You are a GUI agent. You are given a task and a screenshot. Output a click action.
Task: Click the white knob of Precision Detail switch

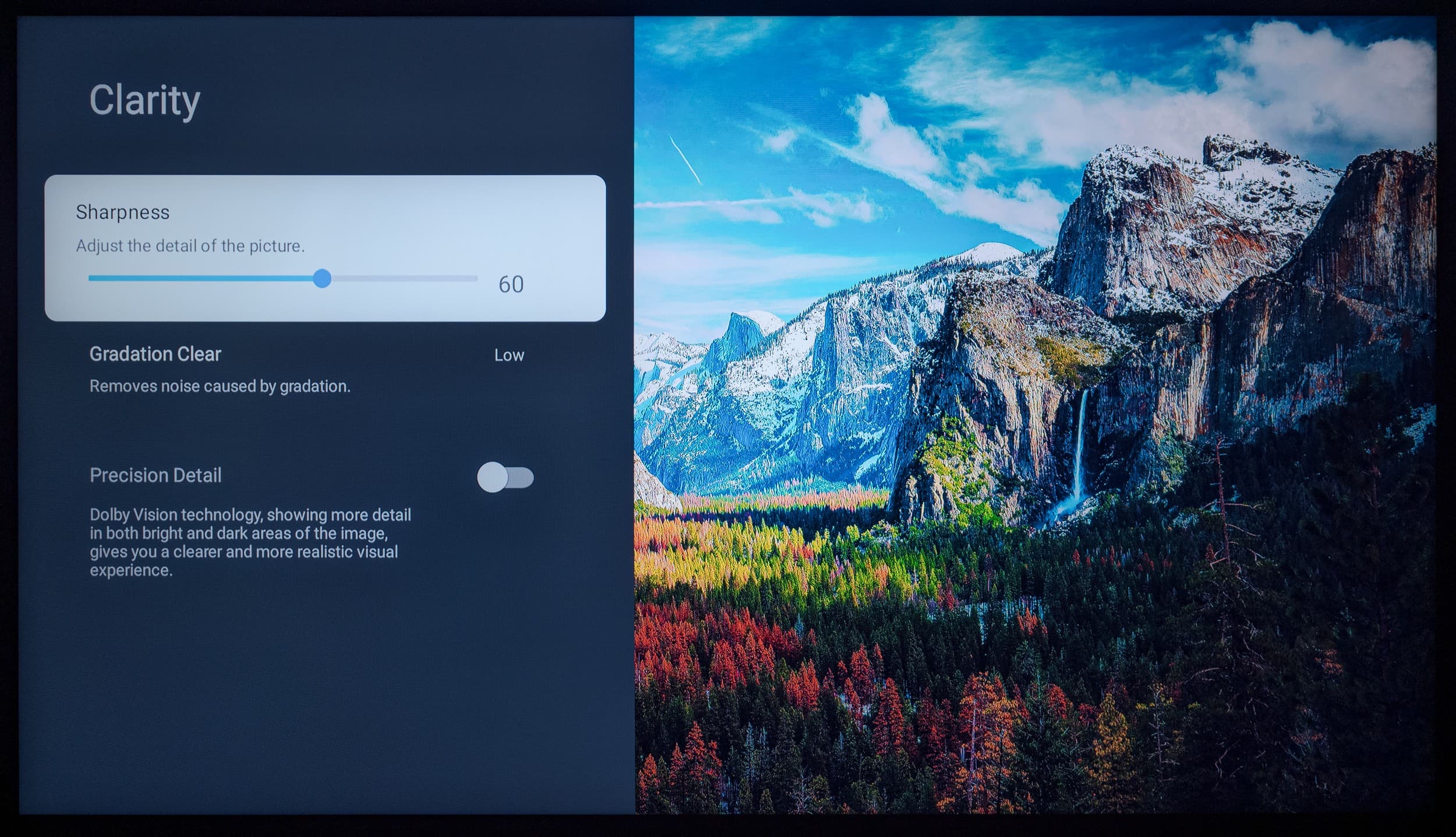[493, 478]
